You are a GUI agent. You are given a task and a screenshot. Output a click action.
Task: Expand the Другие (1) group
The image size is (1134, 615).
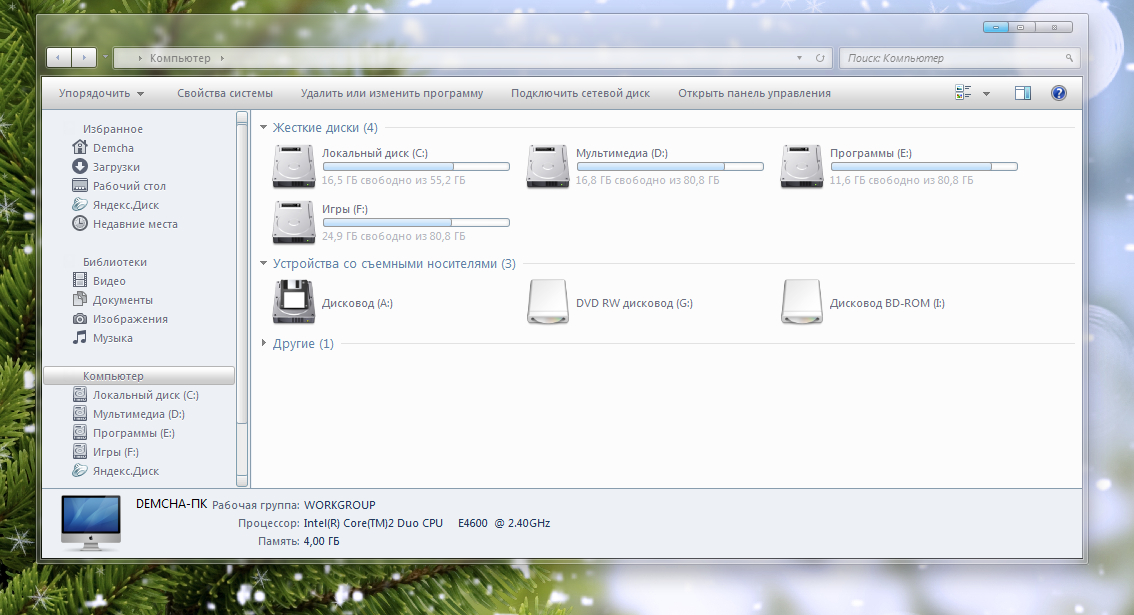pos(264,343)
